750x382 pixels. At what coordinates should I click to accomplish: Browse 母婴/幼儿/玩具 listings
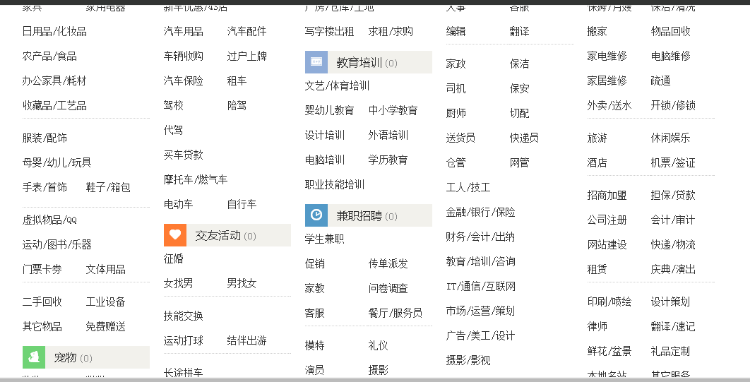(57, 163)
